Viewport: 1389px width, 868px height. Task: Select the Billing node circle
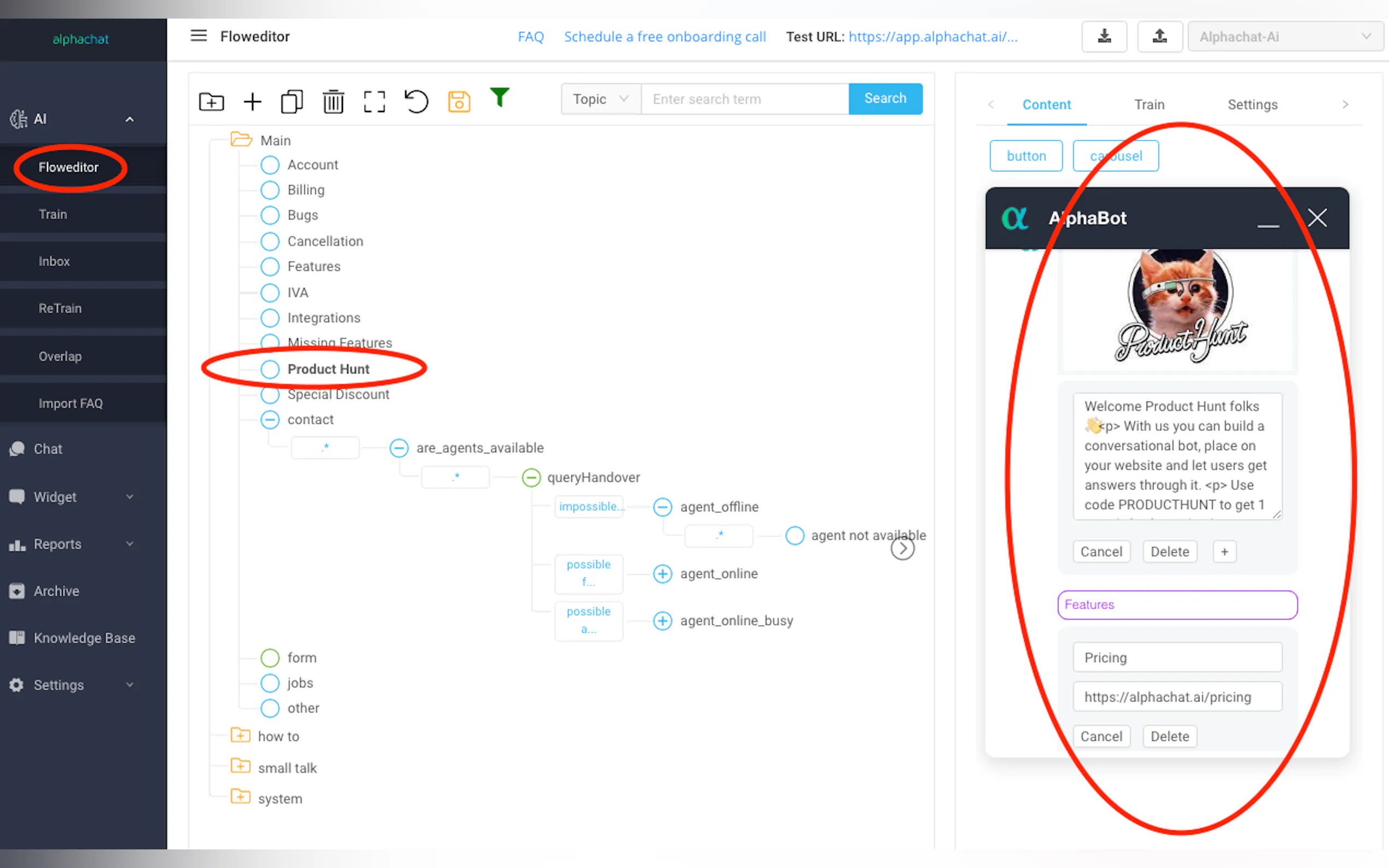(x=270, y=190)
